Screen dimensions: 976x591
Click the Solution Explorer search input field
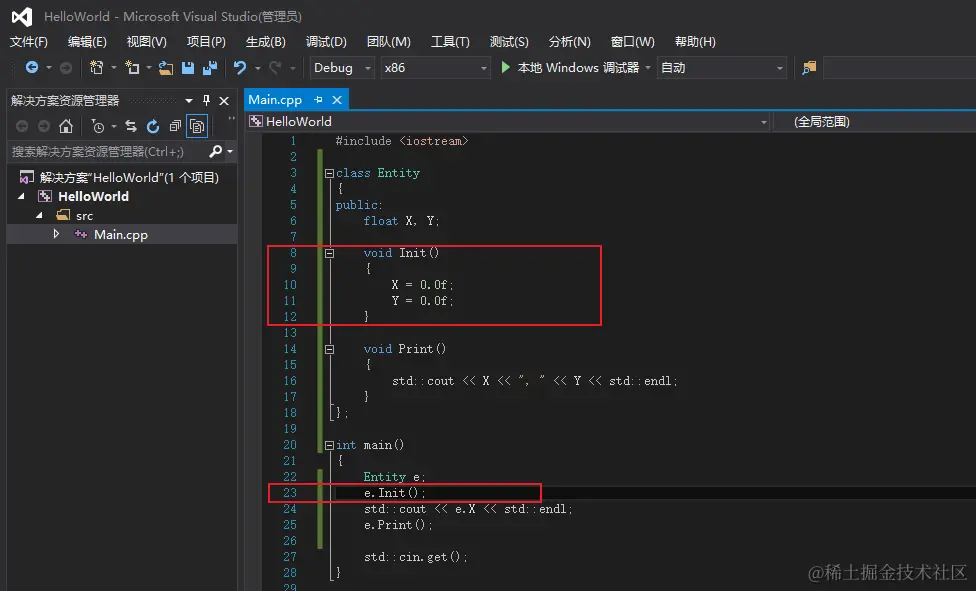[107, 151]
